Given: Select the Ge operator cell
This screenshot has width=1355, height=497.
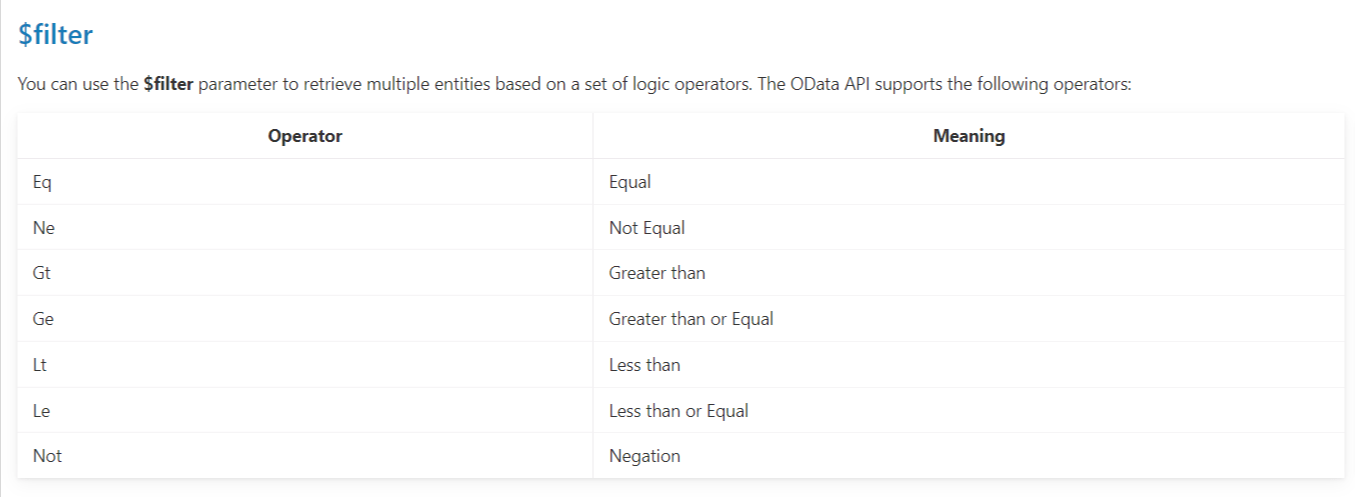Looking at the screenshot, I should point(43,319).
